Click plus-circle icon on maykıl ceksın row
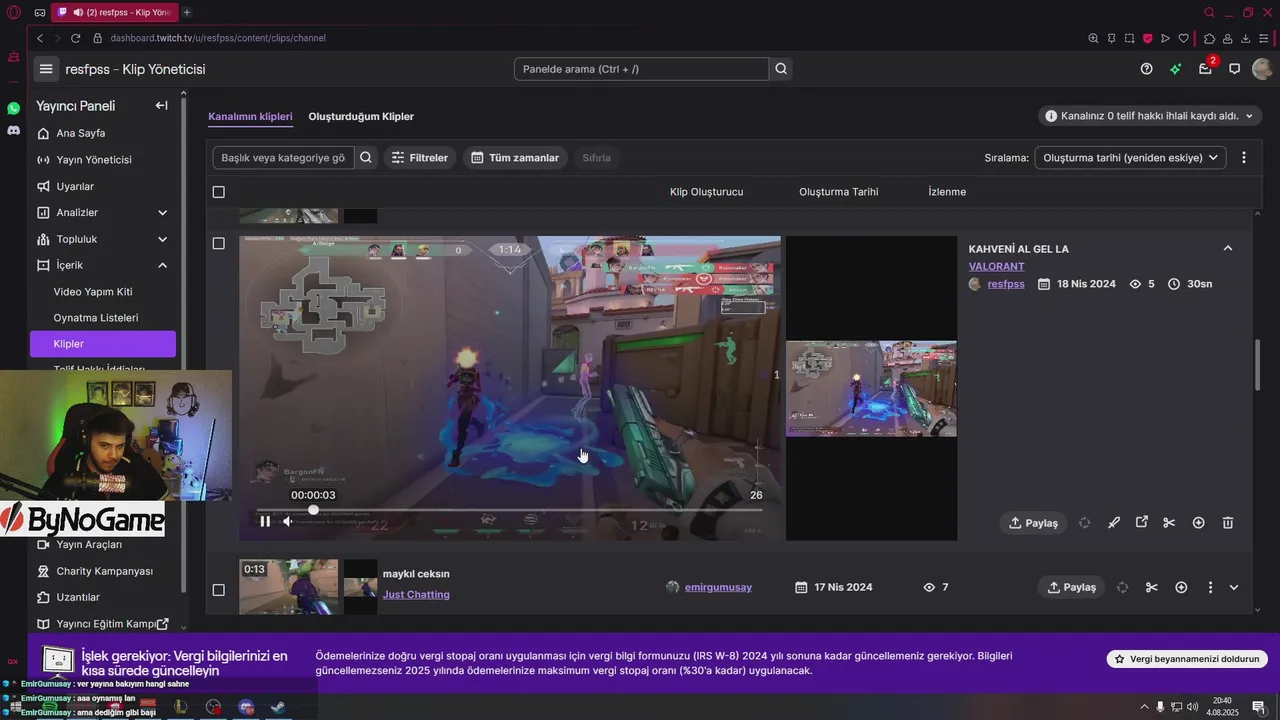The height and width of the screenshot is (720, 1280). point(1181,587)
